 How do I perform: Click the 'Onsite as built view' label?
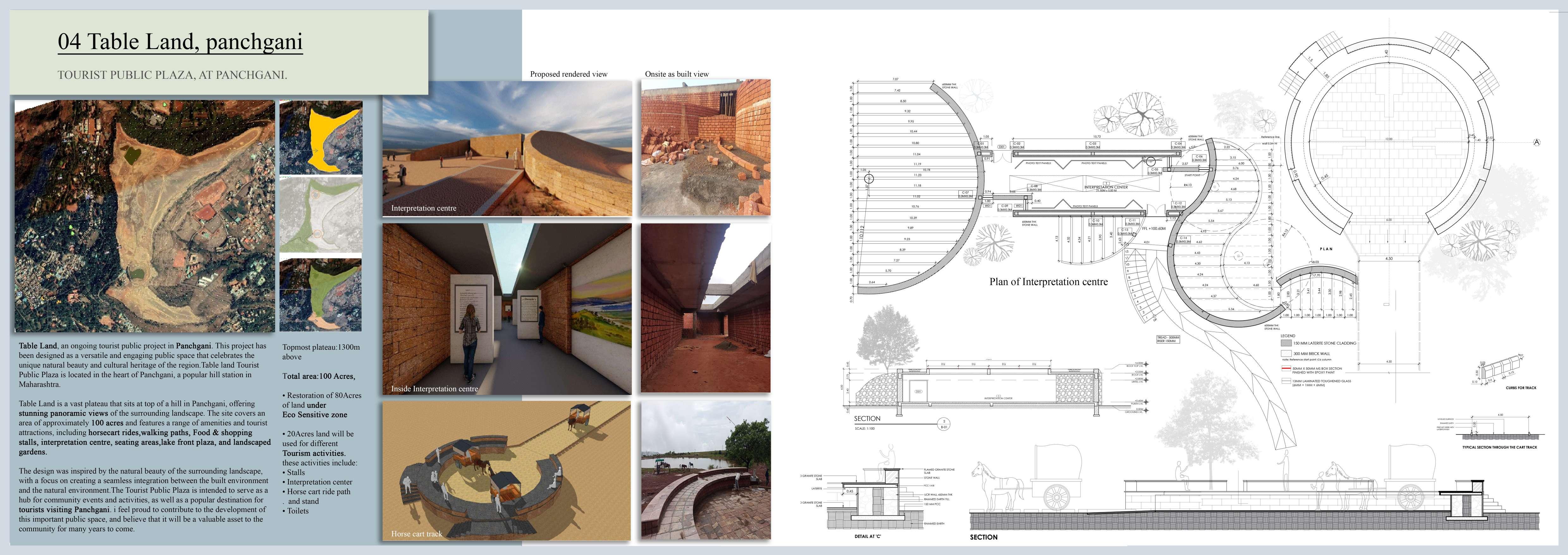pyautogui.click(x=676, y=74)
